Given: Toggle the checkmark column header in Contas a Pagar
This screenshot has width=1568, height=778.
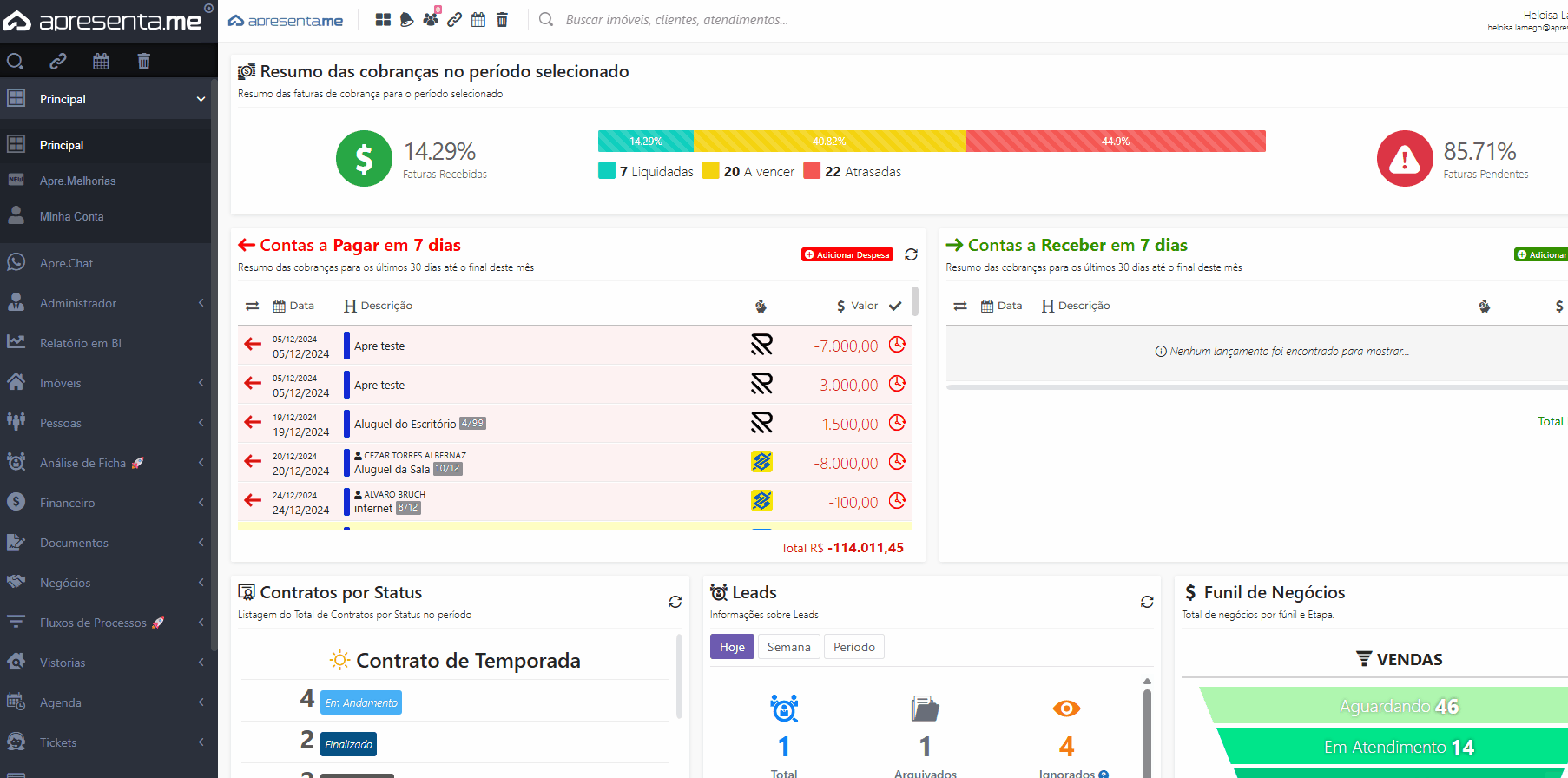Looking at the screenshot, I should 895,306.
